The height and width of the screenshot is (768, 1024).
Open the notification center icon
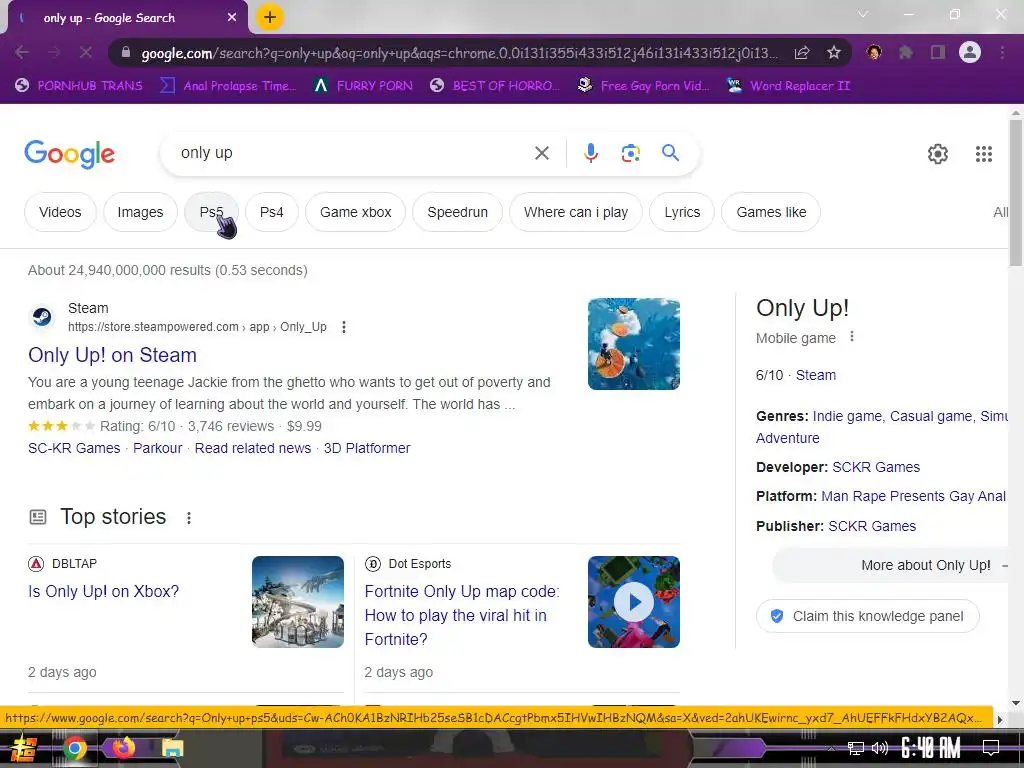(991, 748)
